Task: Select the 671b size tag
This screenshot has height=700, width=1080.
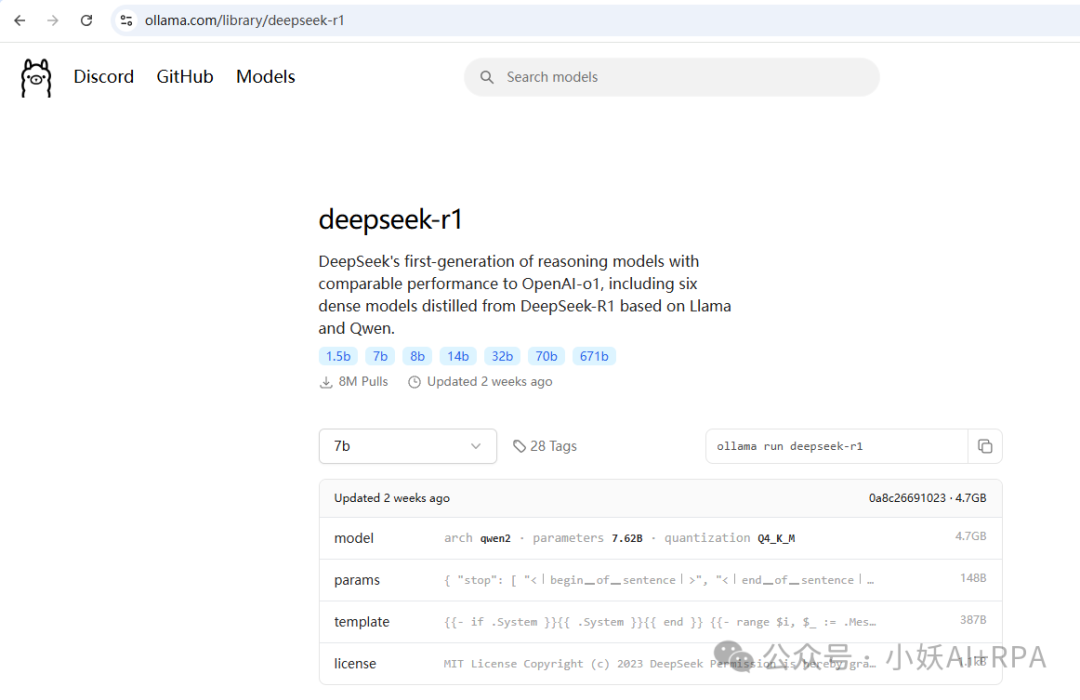Action: pos(594,356)
